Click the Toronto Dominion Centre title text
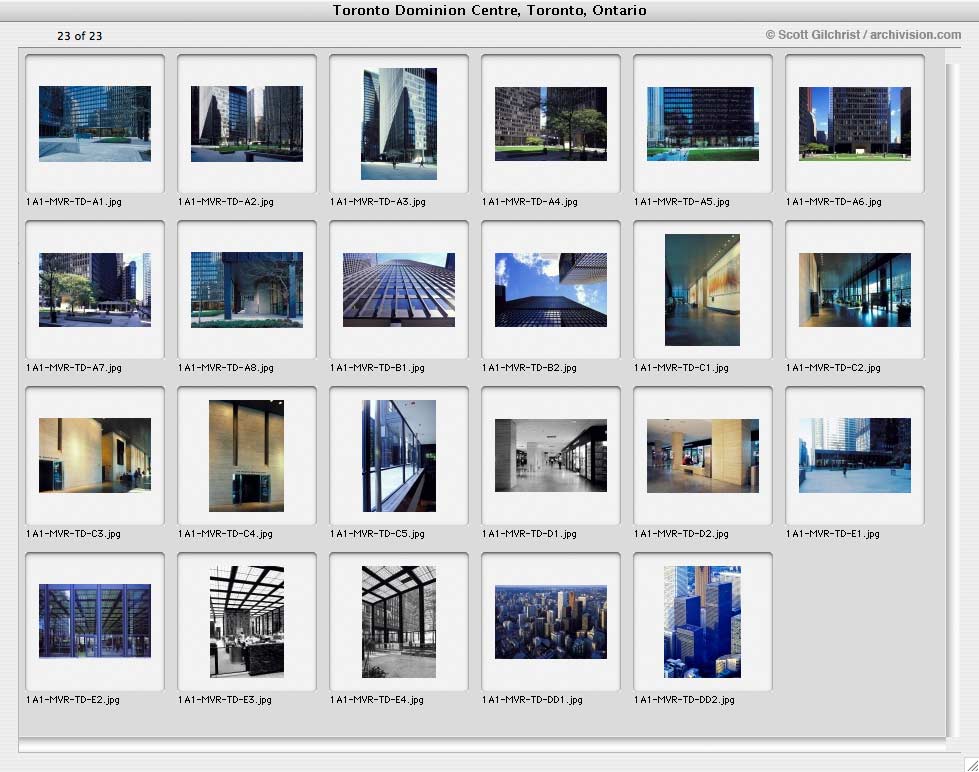The height and width of the screenshot is (772, 979). tap(490, 11)
